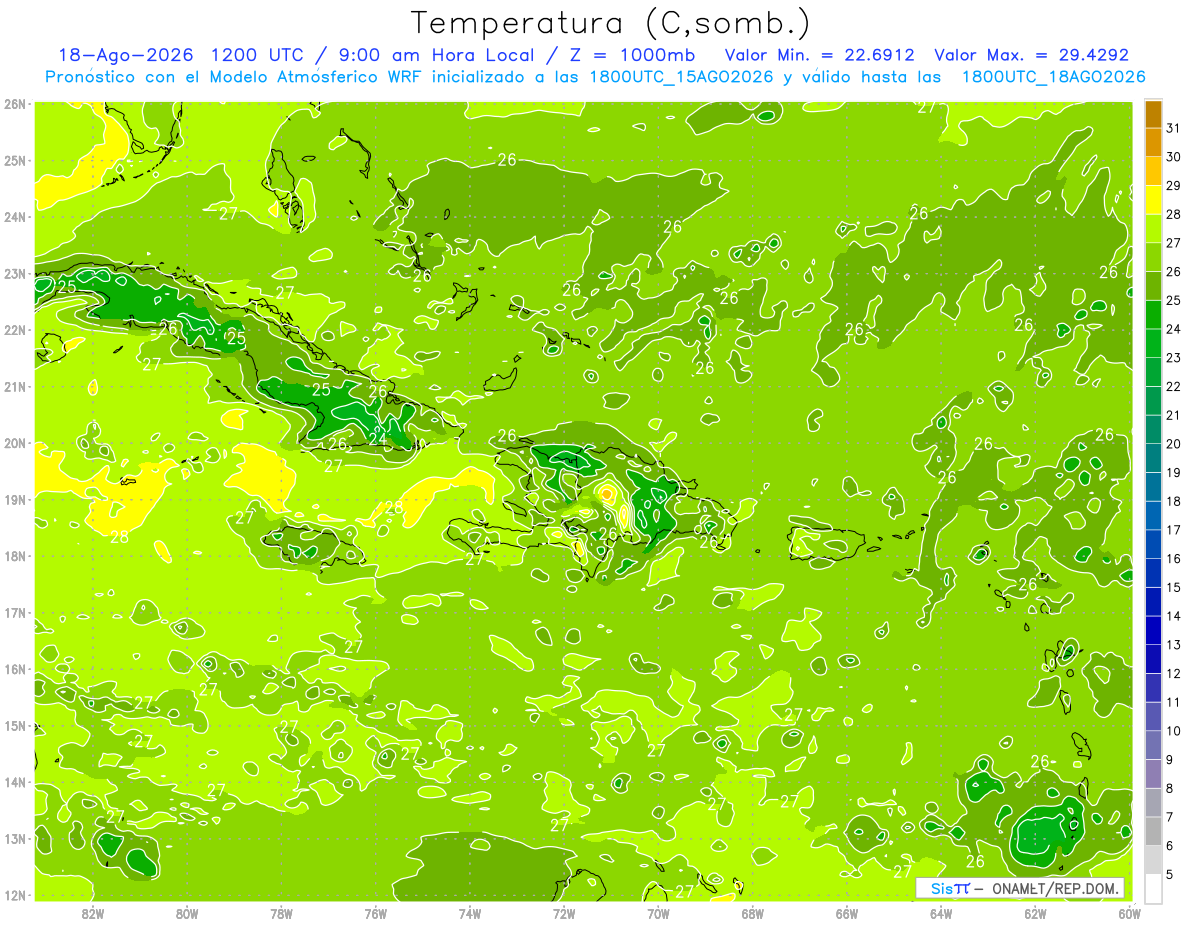Screen dimensions: 1200x927
Task: Click the '26N' latitude axis label
Action: (15, 104)
